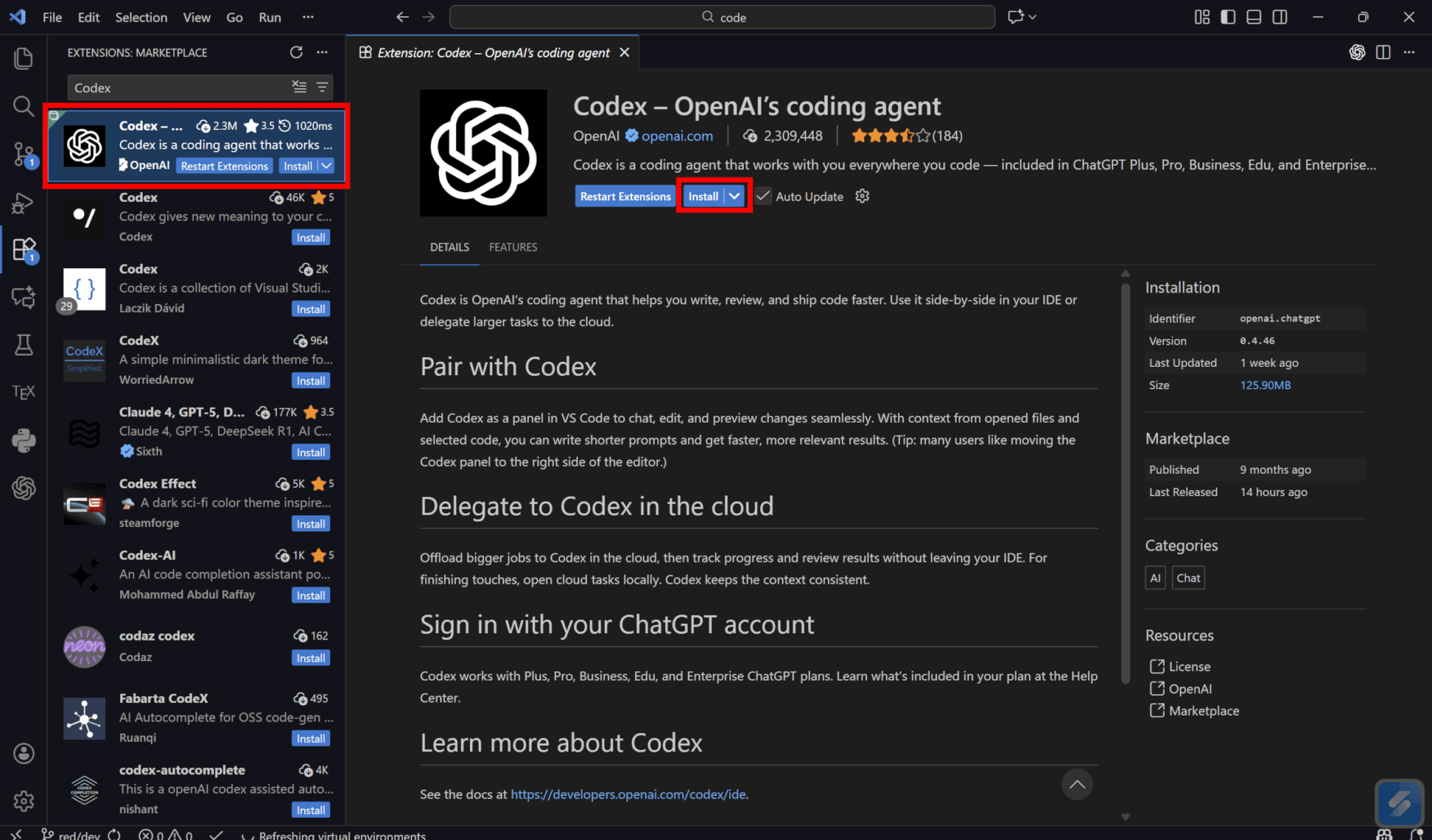
Task: Open the Explorer view in activity bar
Action: (x=23, y=58)
